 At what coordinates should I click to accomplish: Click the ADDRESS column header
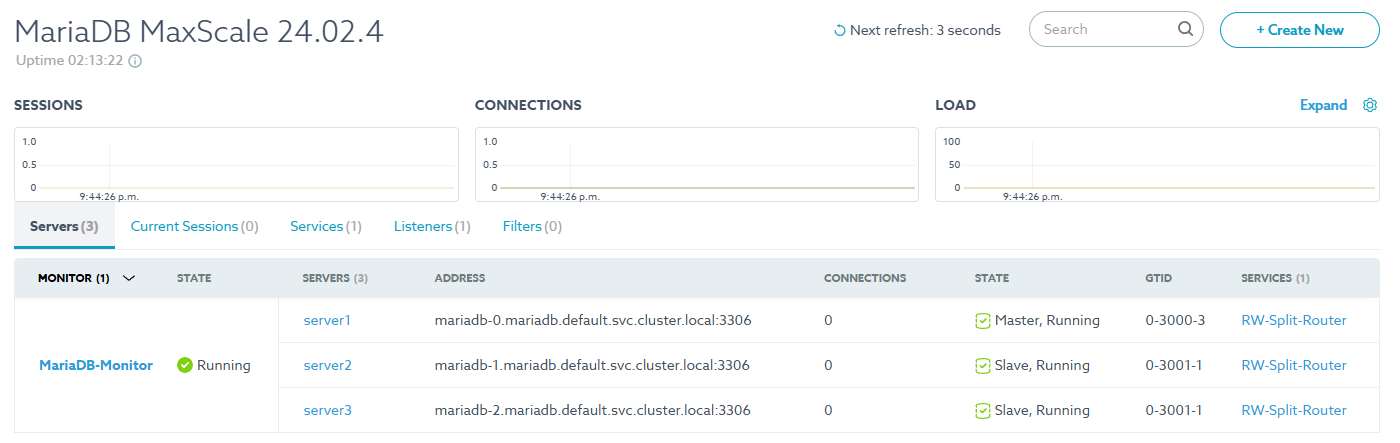(x=460, y=278)
